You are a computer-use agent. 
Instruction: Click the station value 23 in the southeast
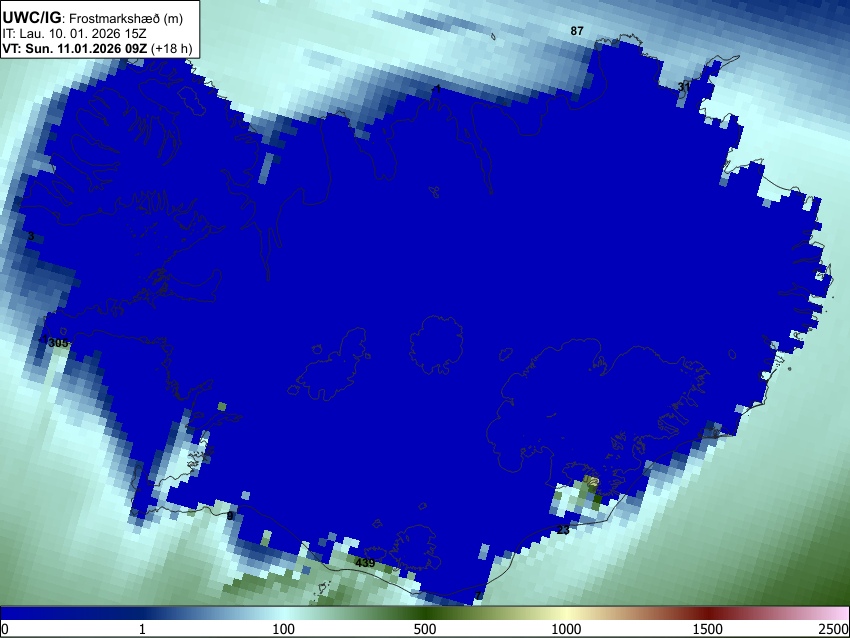click(x=563, y=530)
